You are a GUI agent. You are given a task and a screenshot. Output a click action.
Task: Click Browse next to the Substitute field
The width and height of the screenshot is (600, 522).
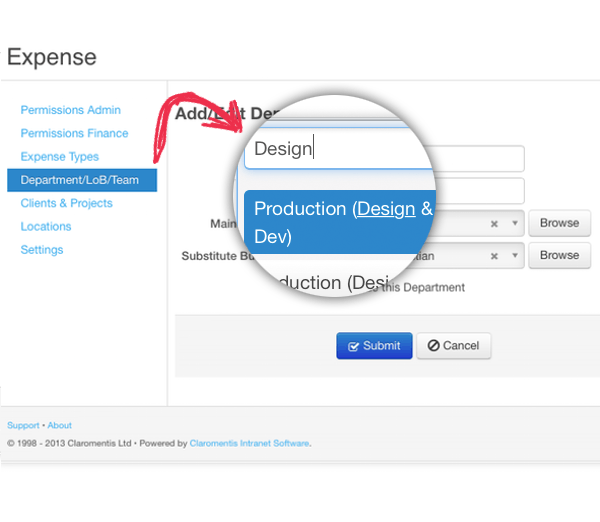click(559, 255)
